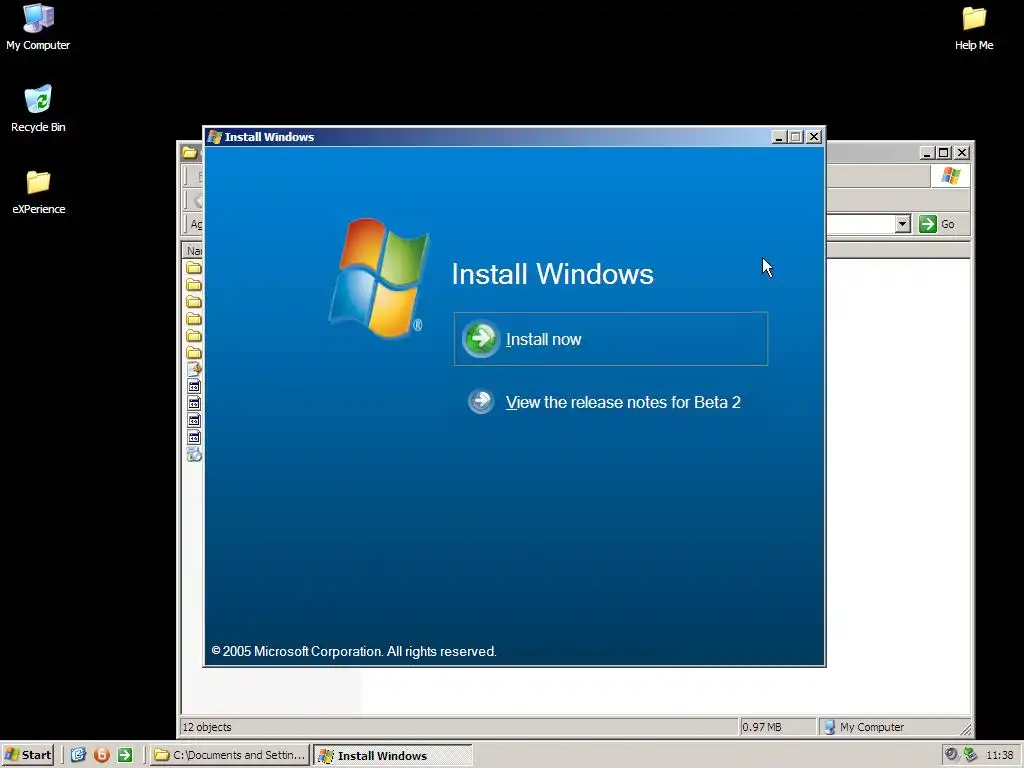Select the sixth folder in Explorer list

(x=194, y=353)
